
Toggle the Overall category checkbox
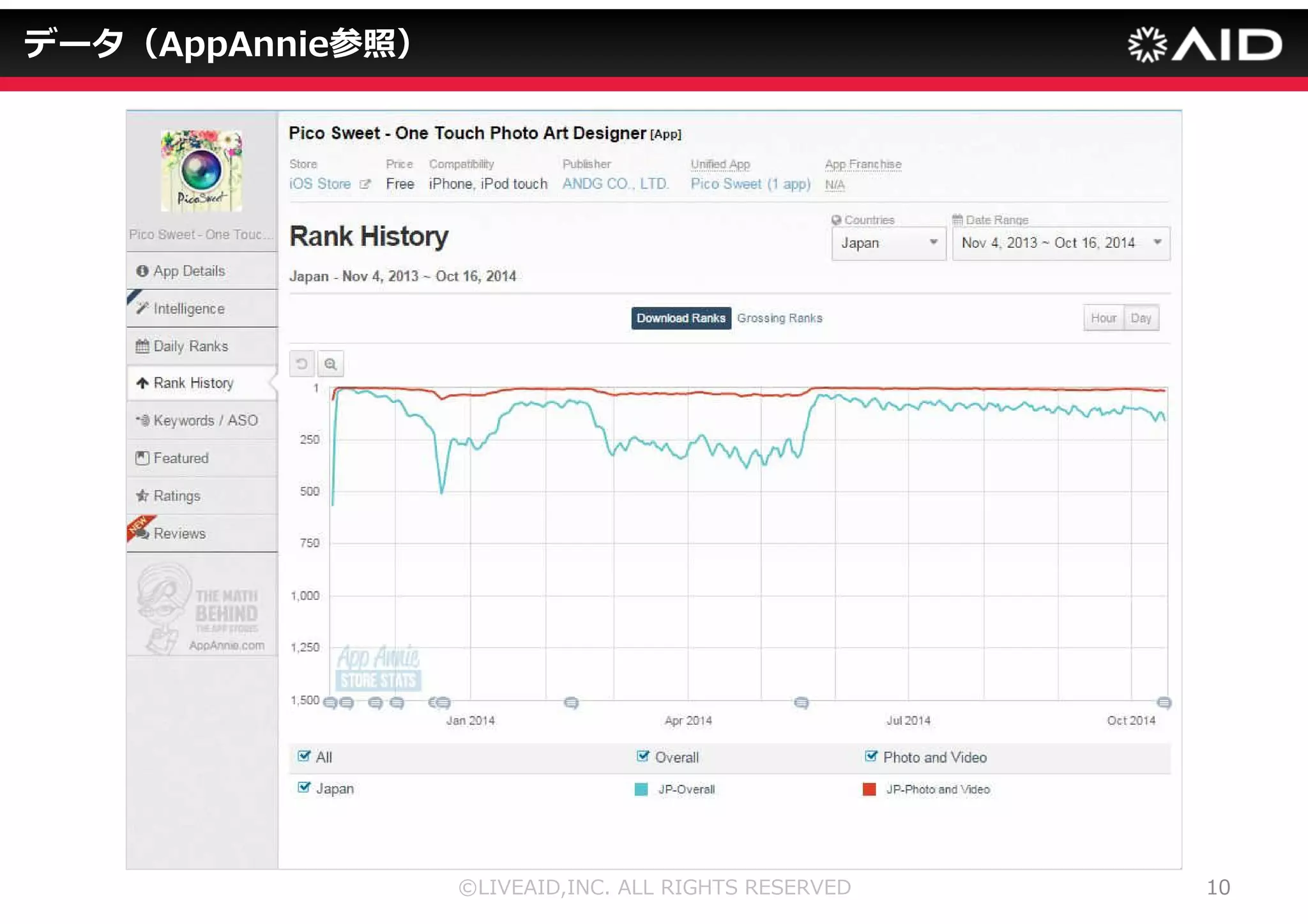pyautogui.click(x=643, y=757)
